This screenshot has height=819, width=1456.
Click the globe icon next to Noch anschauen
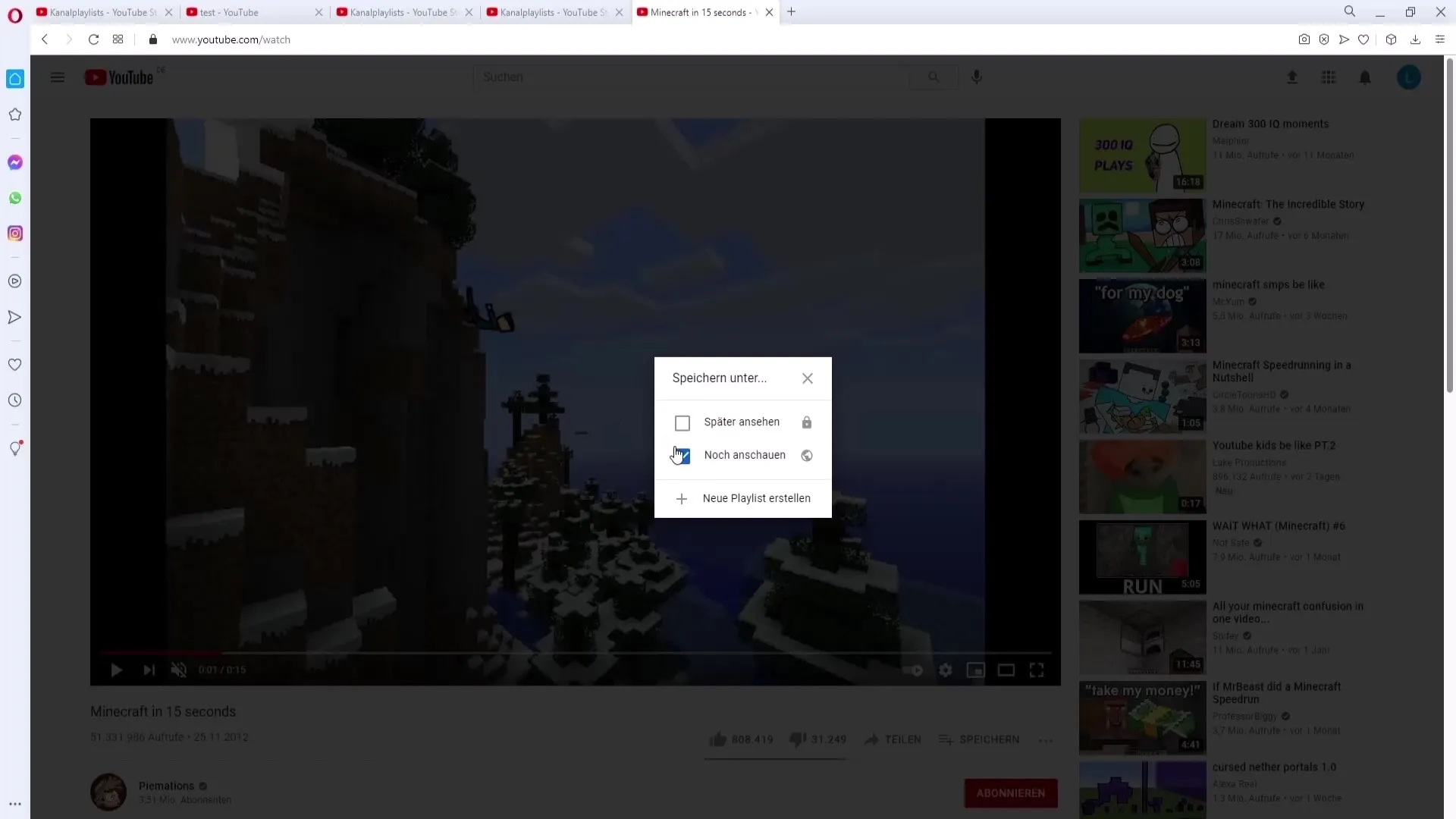pos(807,456)
